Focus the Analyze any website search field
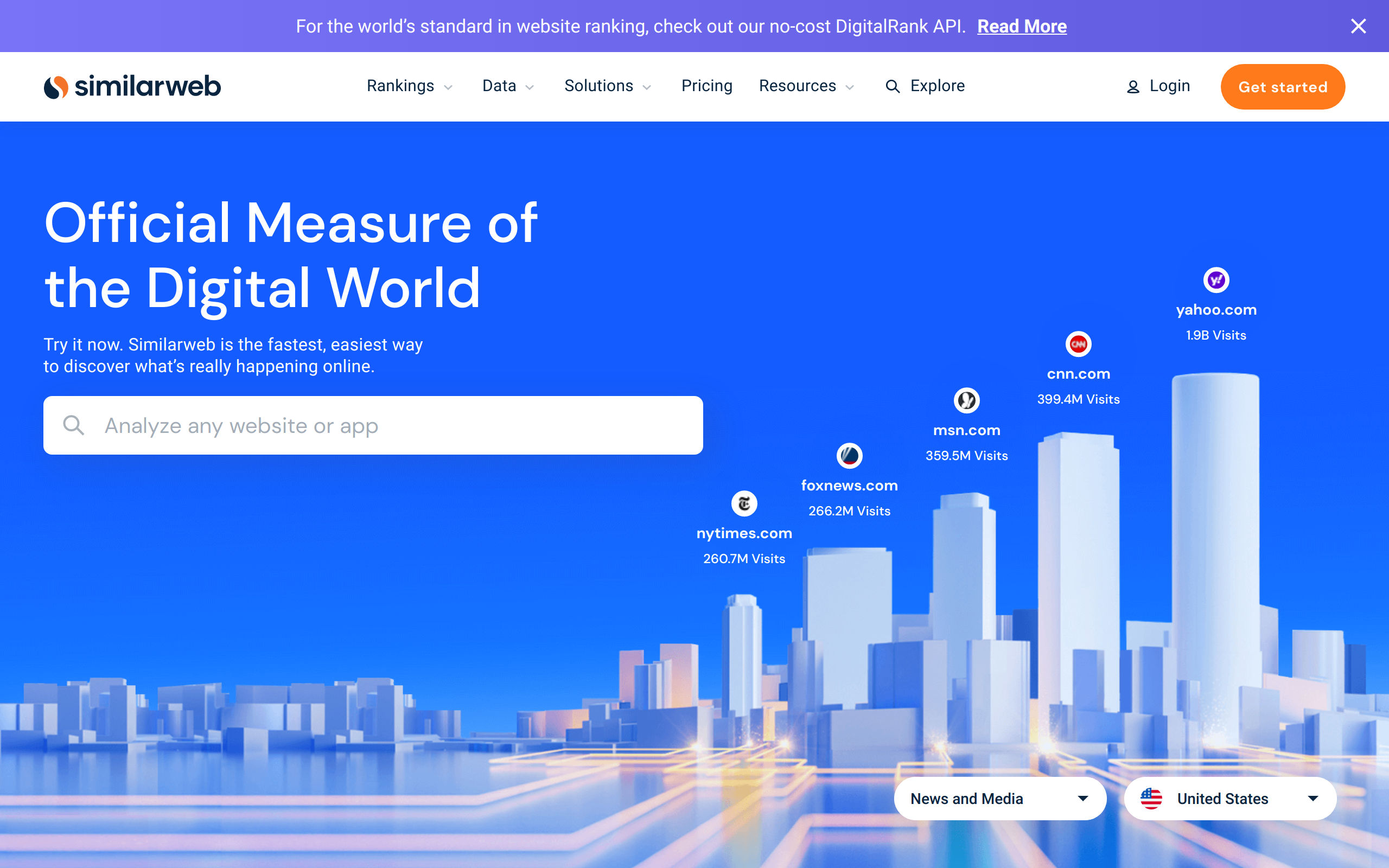1389x868 pixels. 373,425
